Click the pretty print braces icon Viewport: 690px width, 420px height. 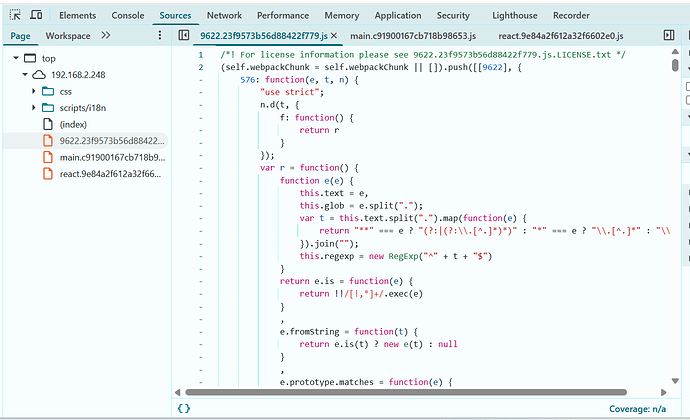click(184, 409)
